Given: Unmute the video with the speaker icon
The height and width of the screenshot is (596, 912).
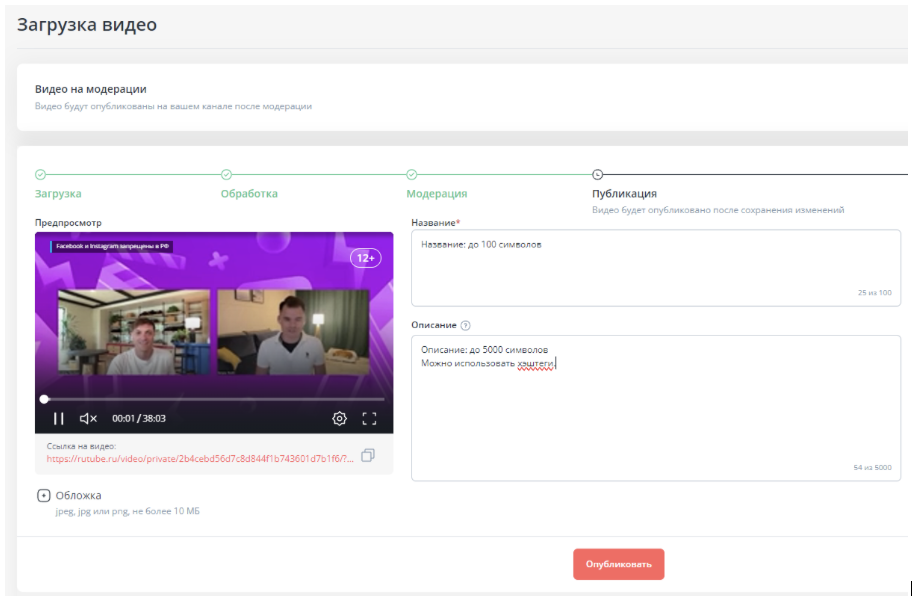Looking at the screenshot, I should click(x=88, y=418).
